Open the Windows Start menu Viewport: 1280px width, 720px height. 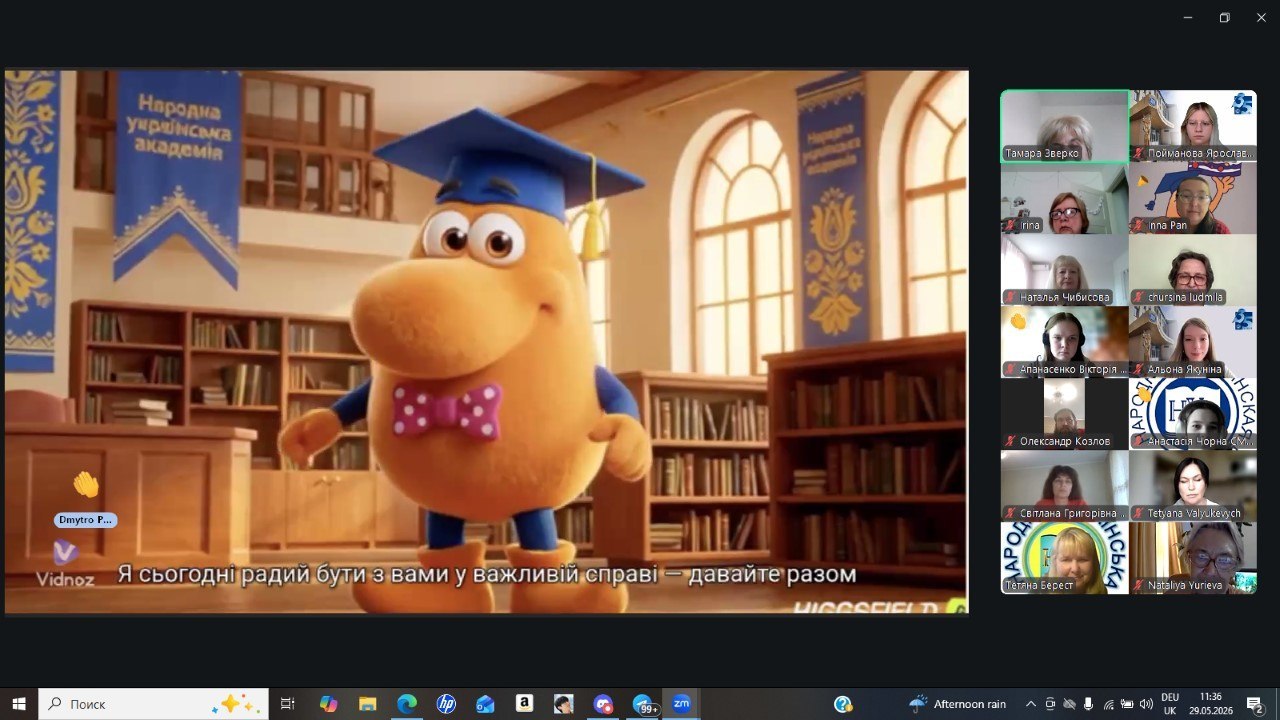pyautogui.click(x=19, y=704)
